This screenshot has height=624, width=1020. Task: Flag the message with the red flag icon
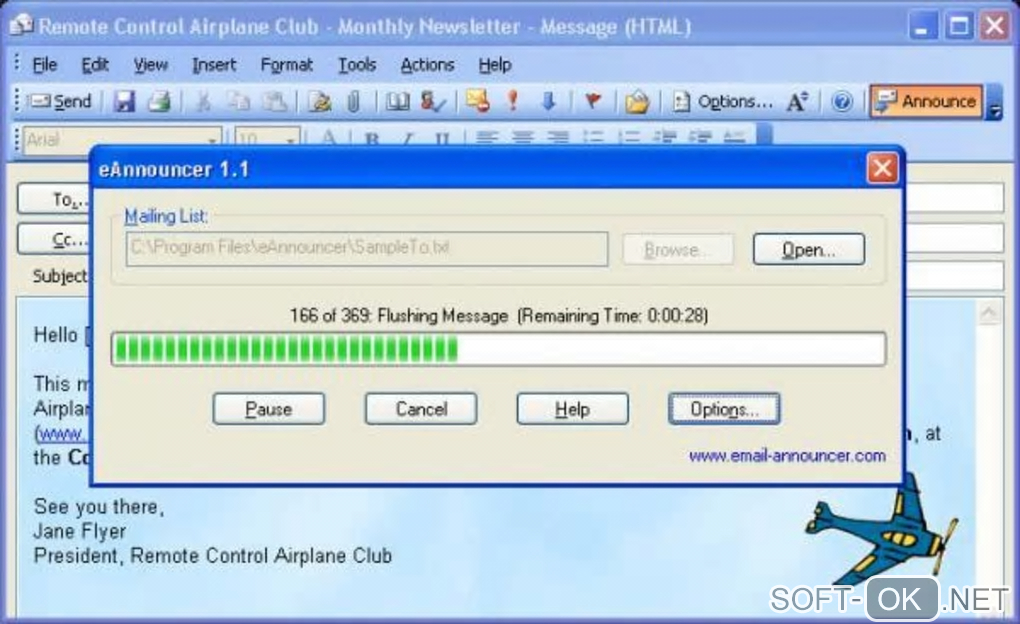(593, 102)
